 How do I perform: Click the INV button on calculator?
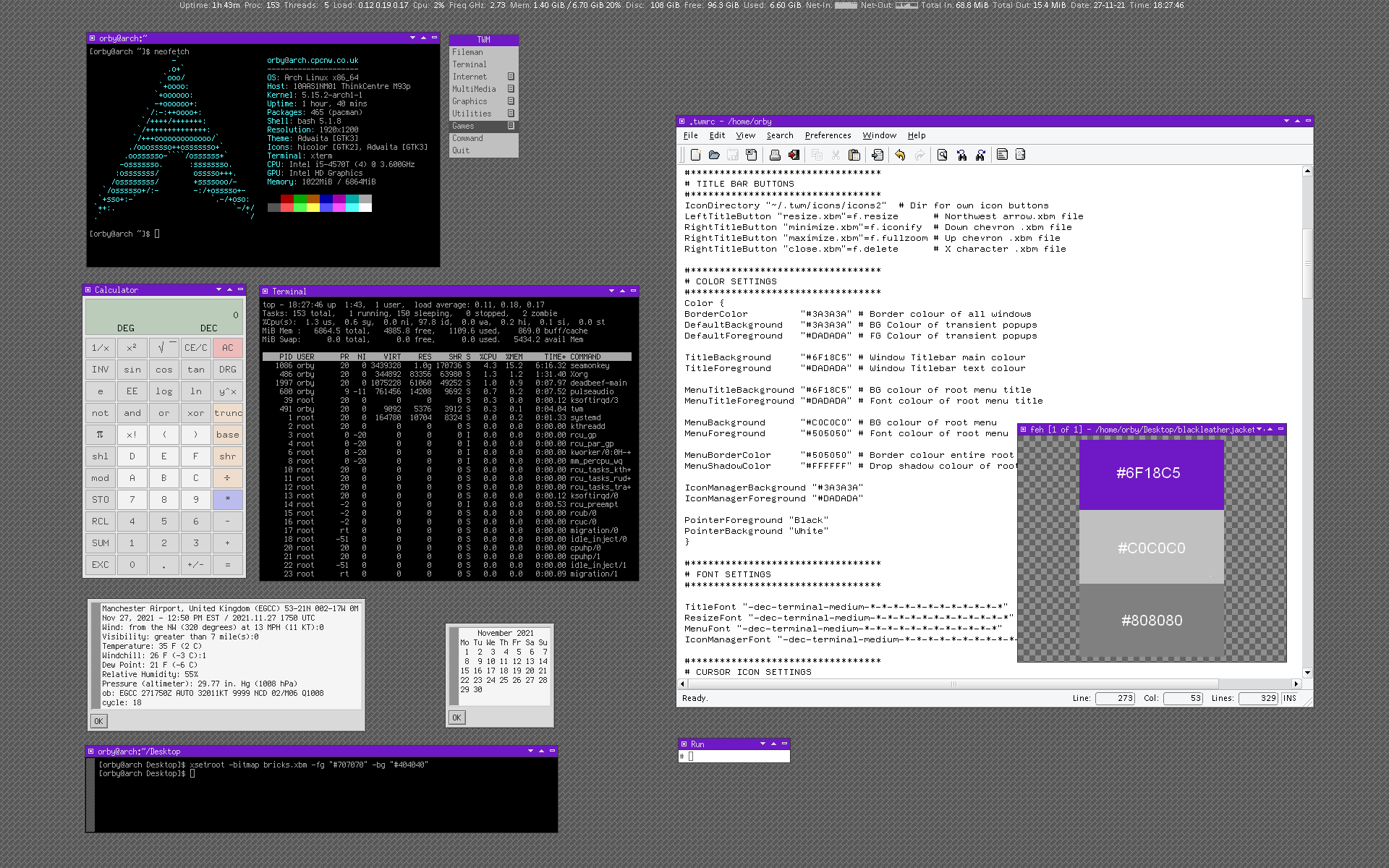pyautogui.click(x=101, y=370)
